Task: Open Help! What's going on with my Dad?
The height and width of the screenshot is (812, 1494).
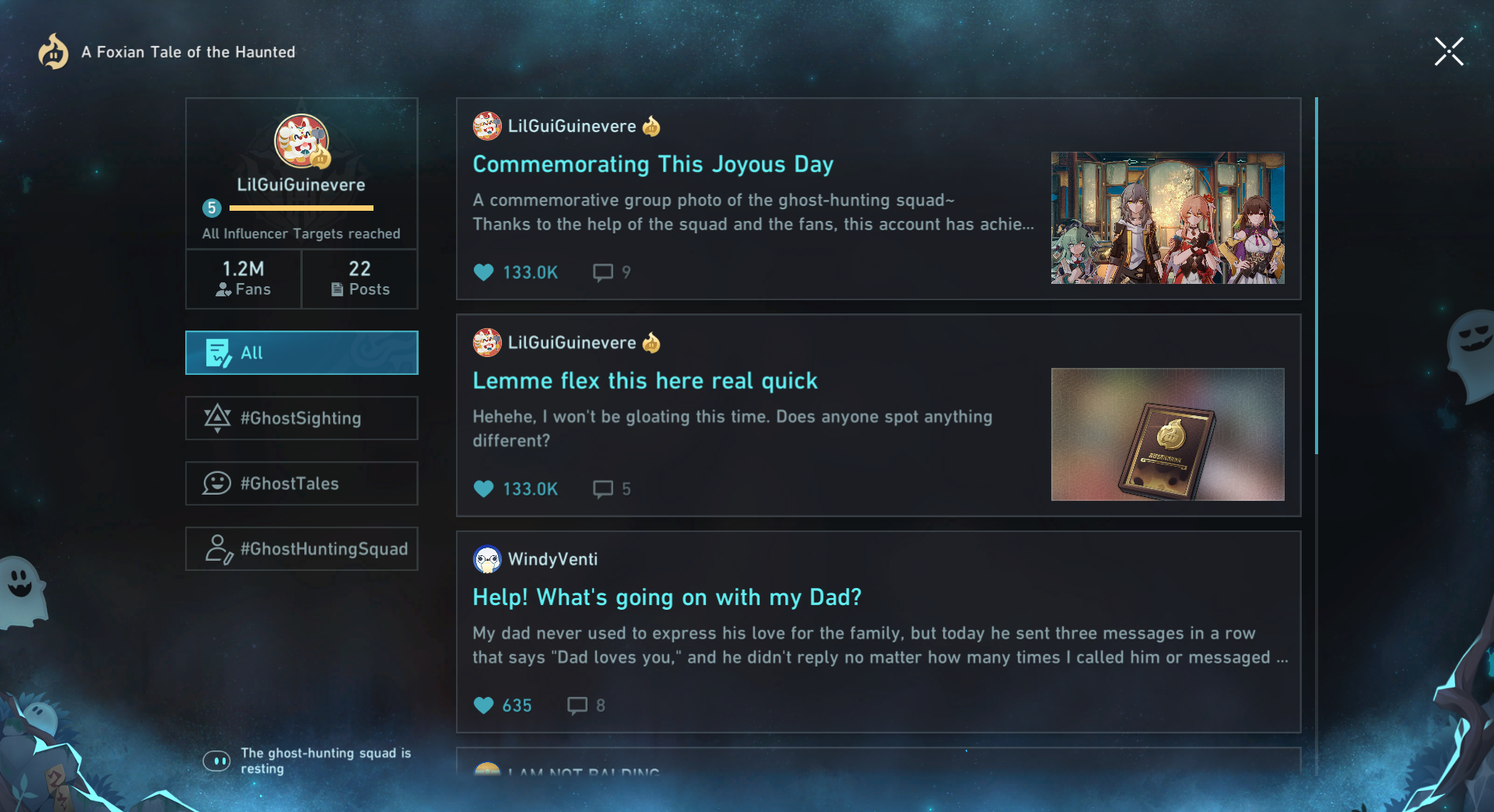Action: pos(666,597)
